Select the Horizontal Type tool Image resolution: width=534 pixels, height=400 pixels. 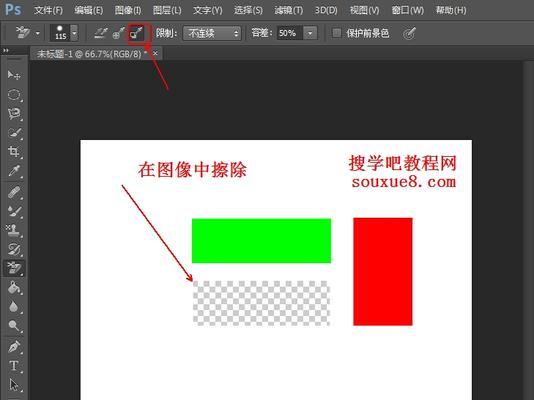coord(14,366)
